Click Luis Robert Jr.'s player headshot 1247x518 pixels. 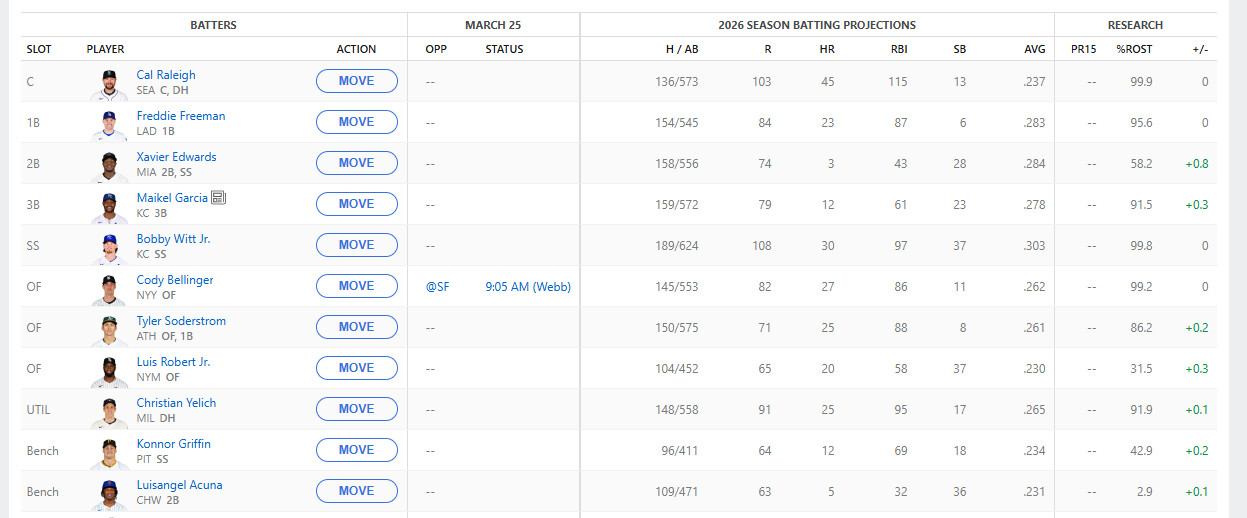tap(109, 370)
